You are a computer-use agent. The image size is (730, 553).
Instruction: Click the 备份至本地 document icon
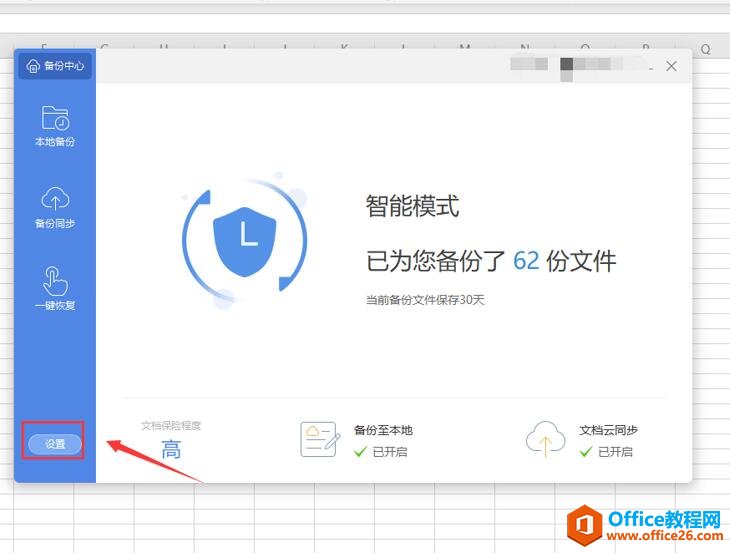[x=319, y=439]
